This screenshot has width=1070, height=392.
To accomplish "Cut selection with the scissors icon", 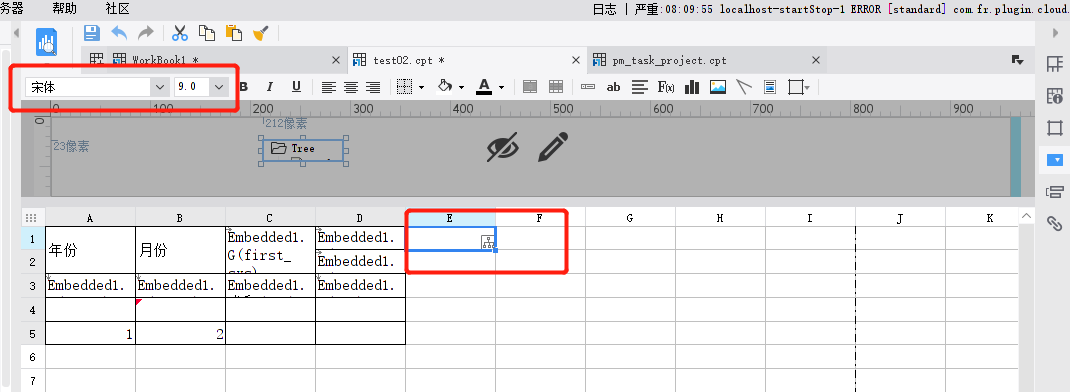I will 180,33.
